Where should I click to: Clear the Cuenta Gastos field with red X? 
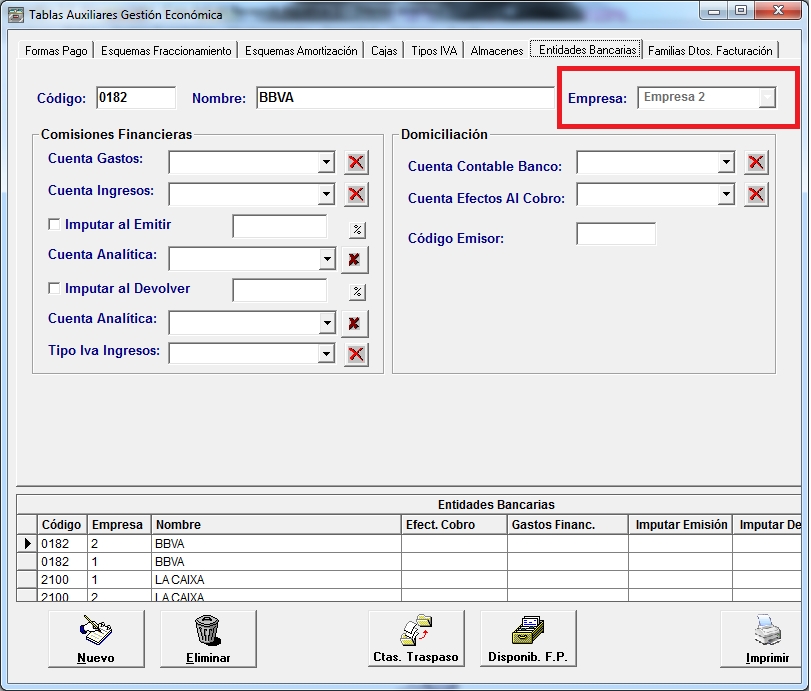pos(356,162)
